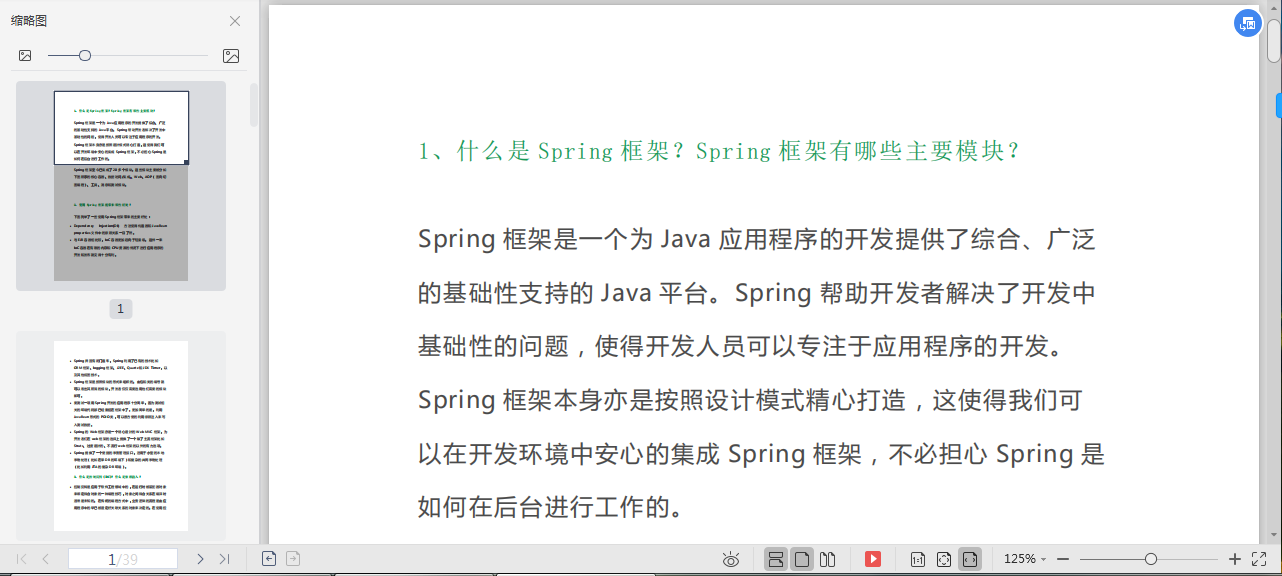Shrink thumbnails with the small image icon
The height and width of the screenshot is (576, 1282).
tap(25, 56)
